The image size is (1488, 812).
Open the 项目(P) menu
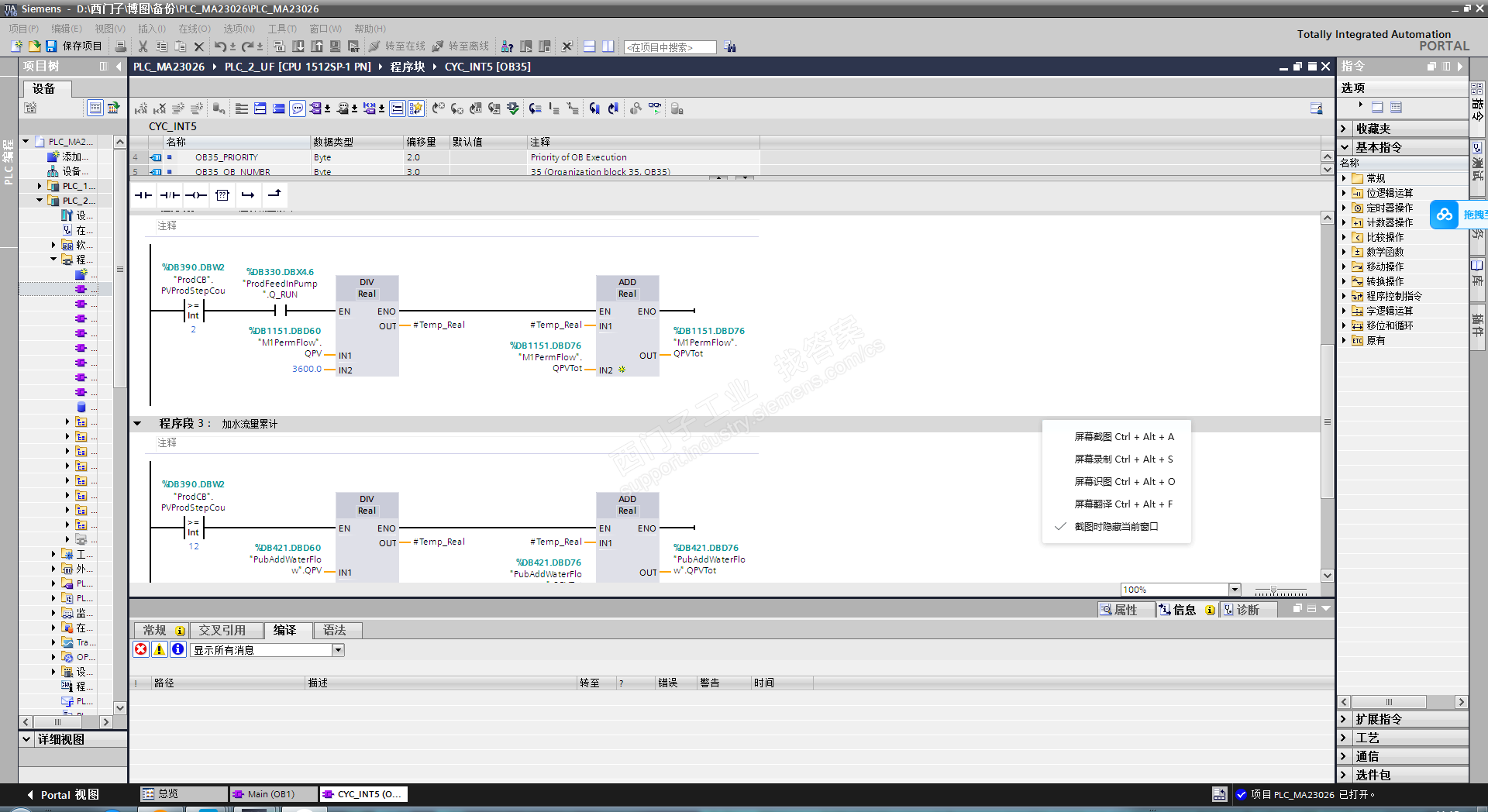23,29
